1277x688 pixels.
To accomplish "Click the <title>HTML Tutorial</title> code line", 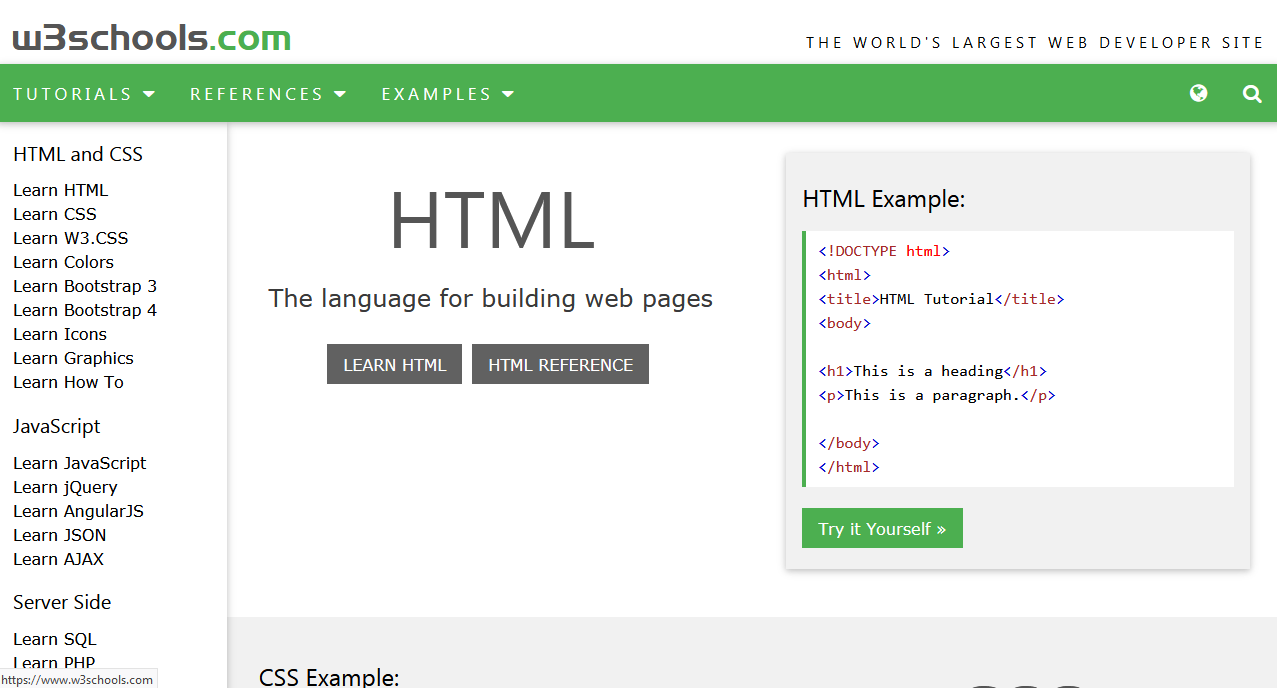I will [941, 299].
